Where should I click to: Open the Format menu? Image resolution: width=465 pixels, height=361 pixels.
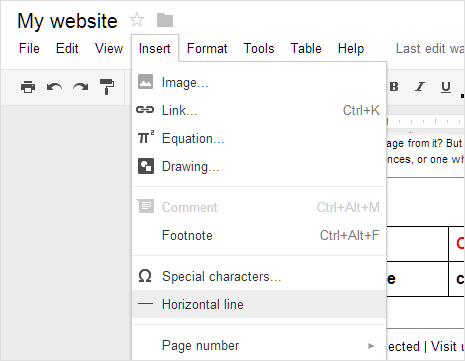coord(207,49)
